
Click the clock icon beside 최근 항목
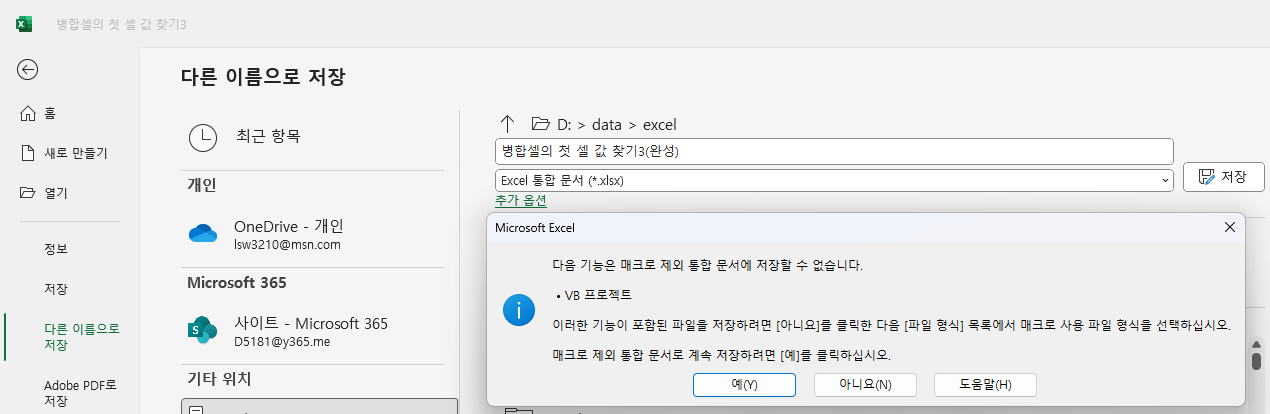coord(203,137)
